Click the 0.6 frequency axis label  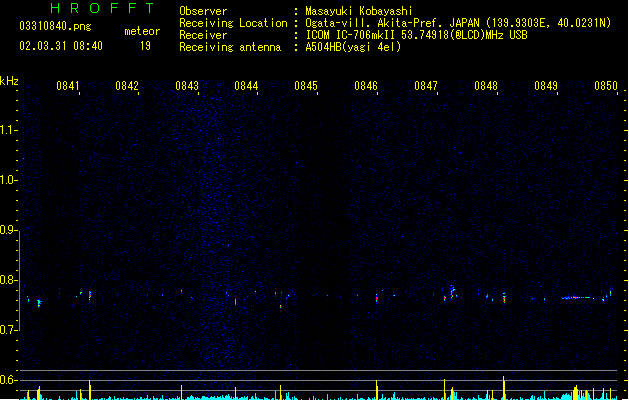pos(8,380)
